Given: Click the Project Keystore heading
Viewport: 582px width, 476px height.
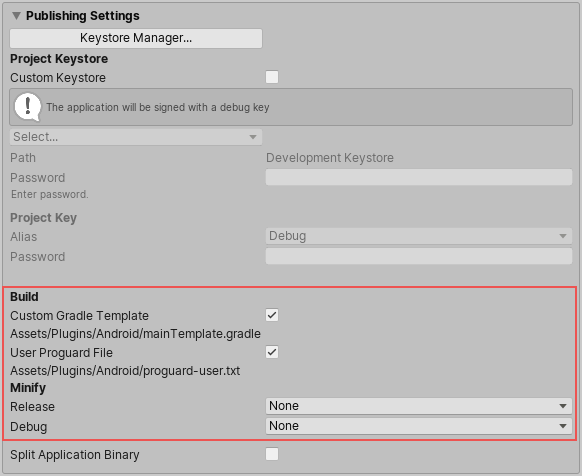Looking at the screenshot, I should tap(59, 59).
